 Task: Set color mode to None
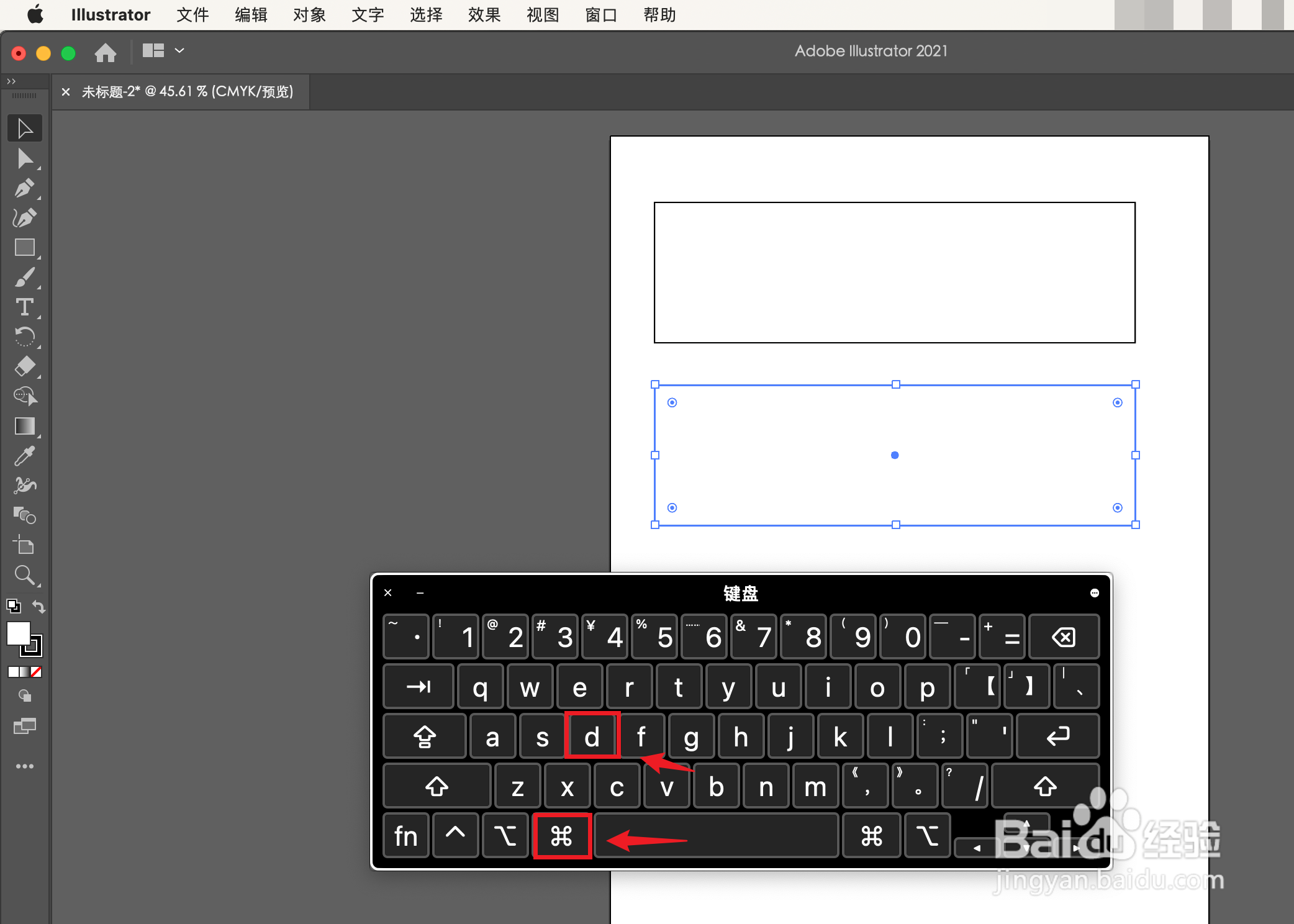36,672
